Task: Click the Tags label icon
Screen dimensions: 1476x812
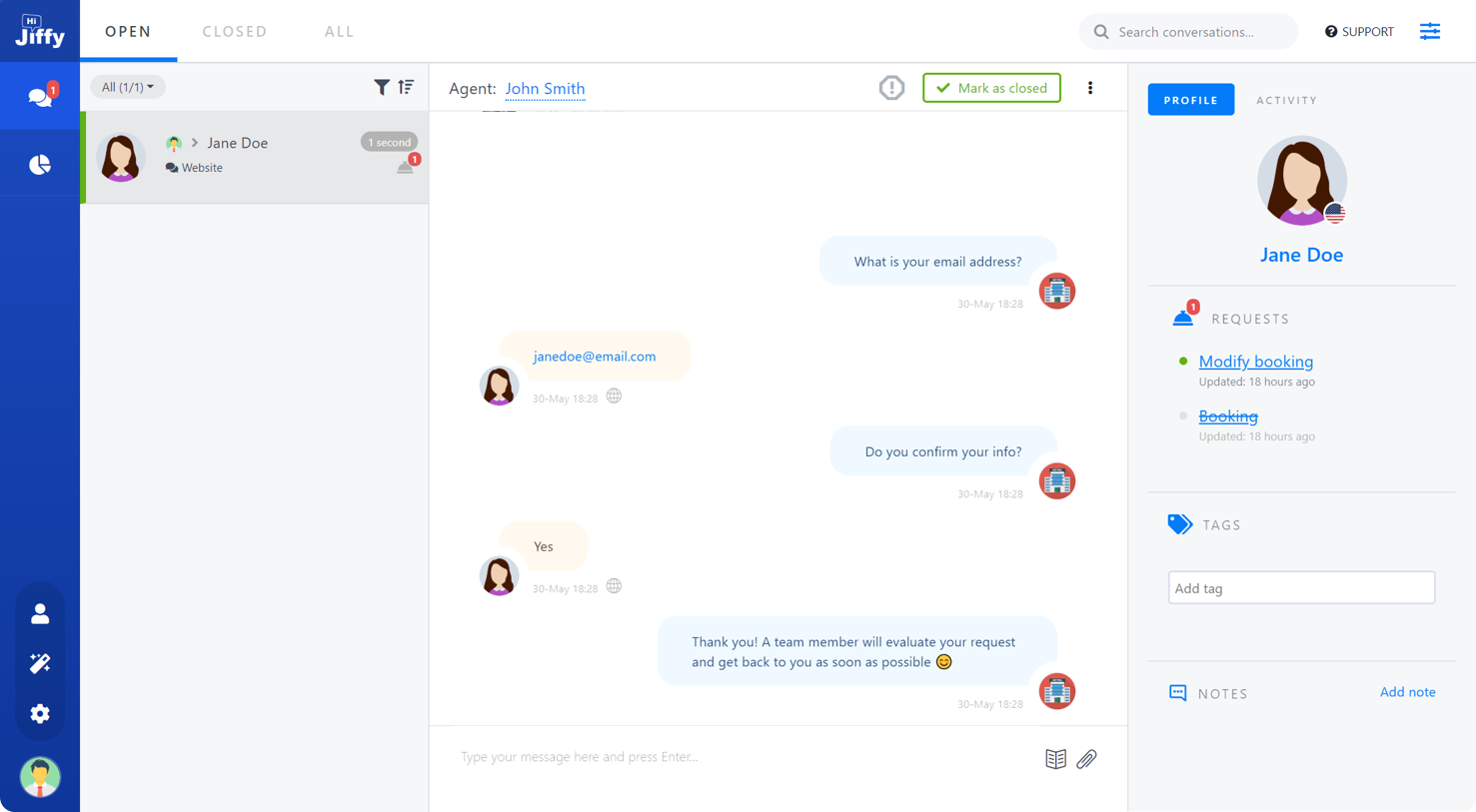Action: (1180, 524)
